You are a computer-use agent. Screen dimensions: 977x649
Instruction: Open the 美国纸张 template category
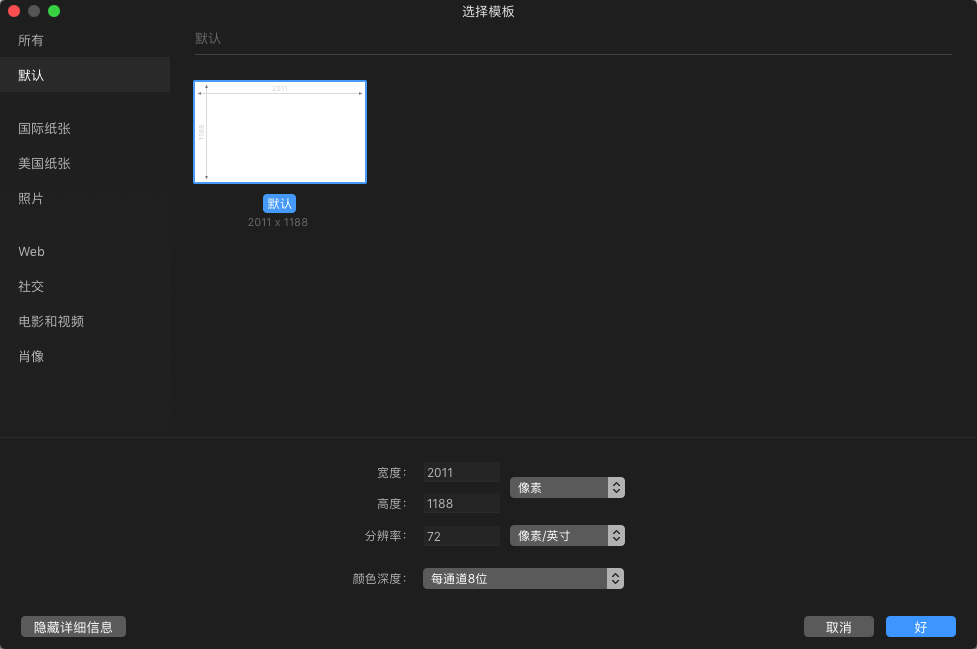[85, 163]
